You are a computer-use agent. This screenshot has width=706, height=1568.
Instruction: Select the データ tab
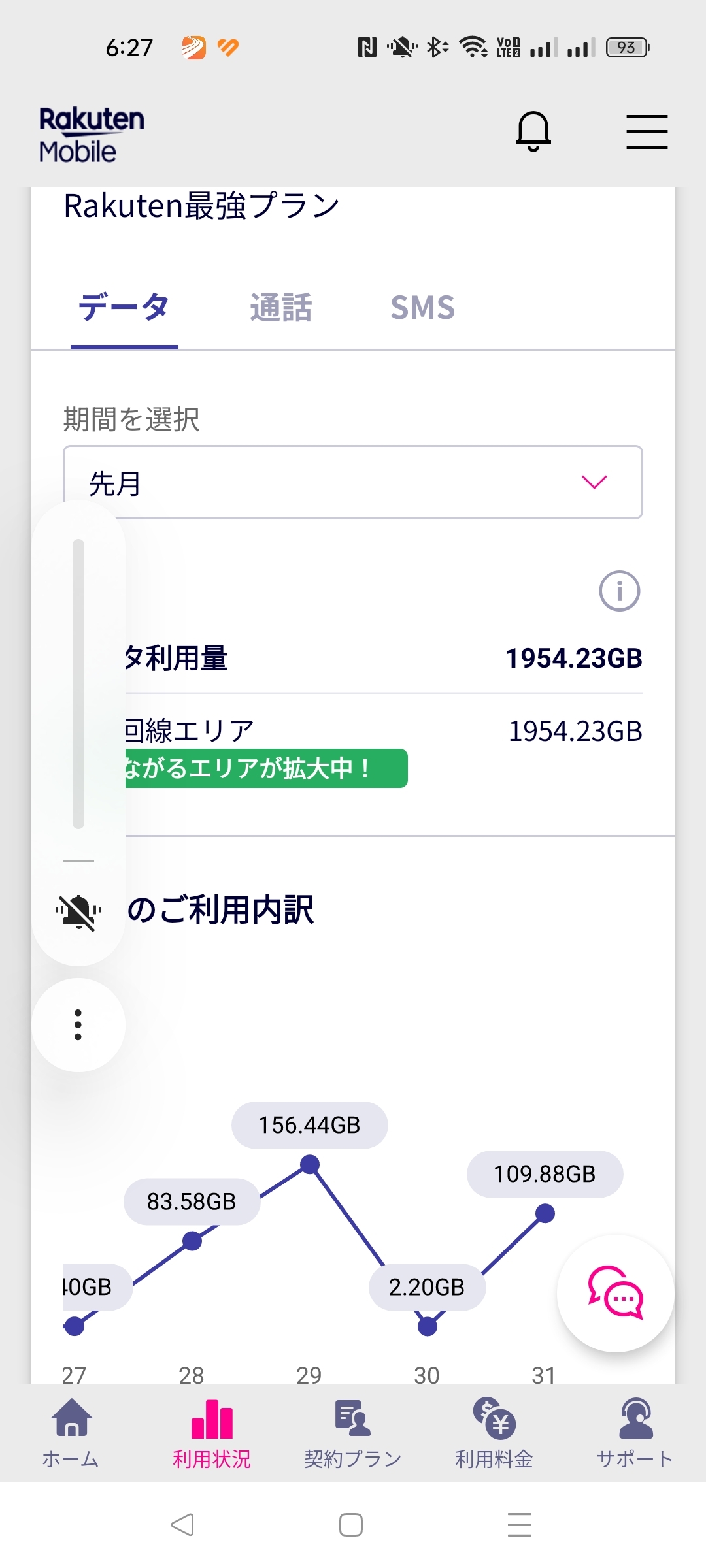124,308
